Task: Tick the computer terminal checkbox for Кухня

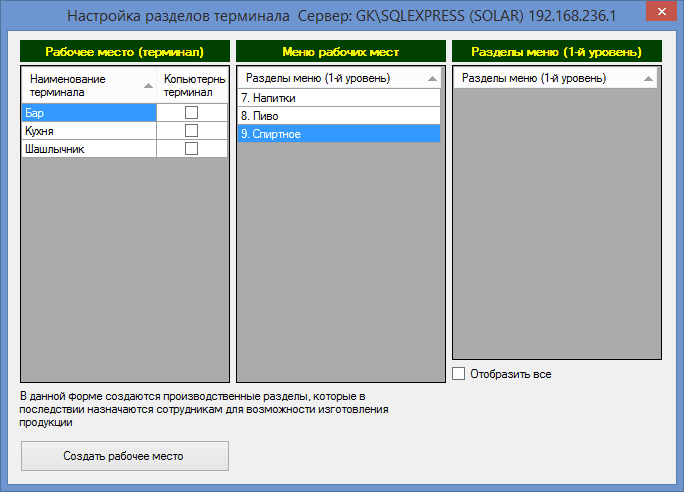Action: 192,131
